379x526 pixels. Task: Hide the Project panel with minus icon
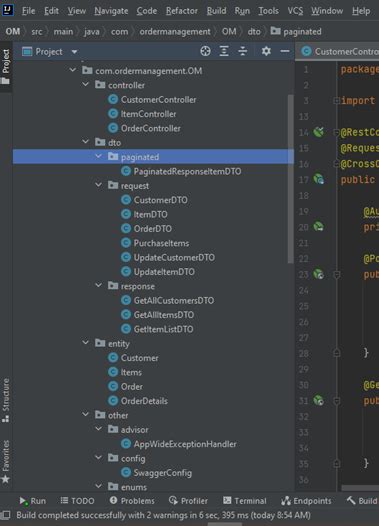(285, 51)
